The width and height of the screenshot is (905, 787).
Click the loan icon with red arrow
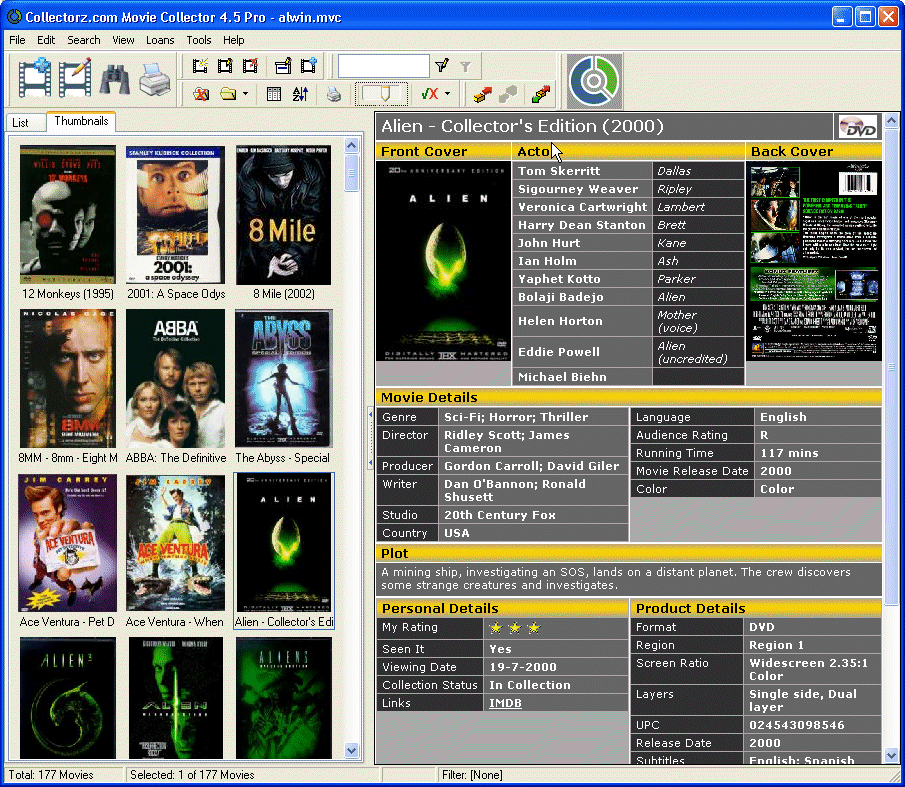(483, 93)
